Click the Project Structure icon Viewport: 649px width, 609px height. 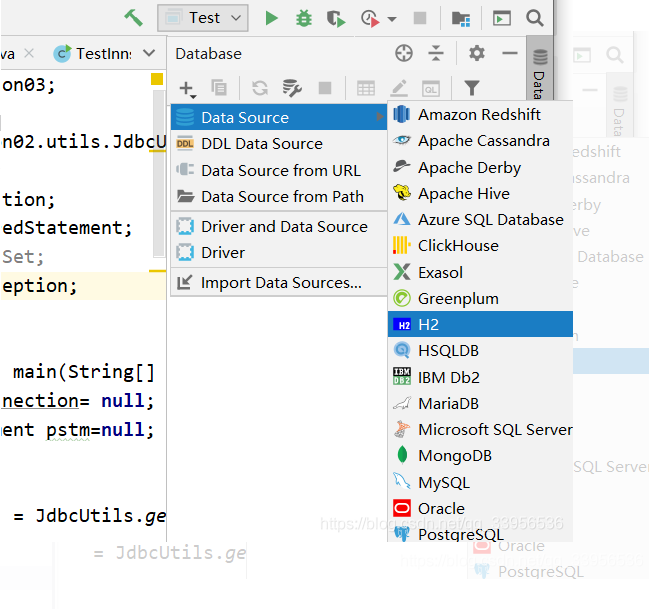pos(461,18)
